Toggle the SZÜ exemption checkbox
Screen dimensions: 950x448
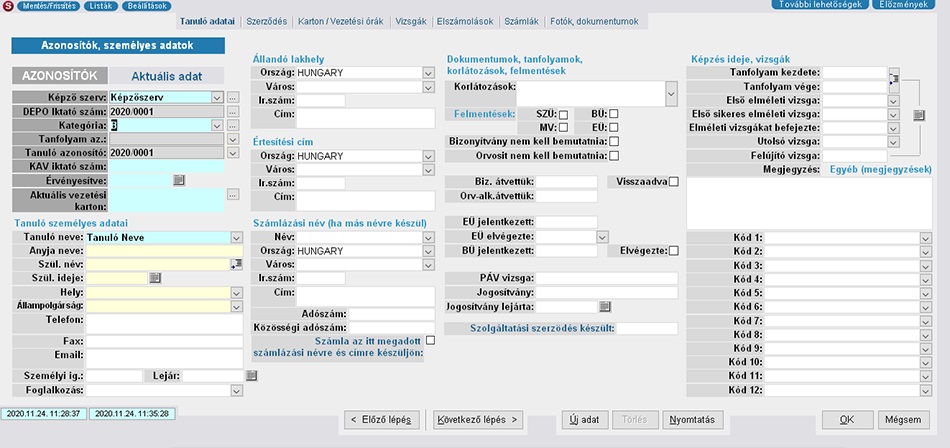click(x=563, y=114)
